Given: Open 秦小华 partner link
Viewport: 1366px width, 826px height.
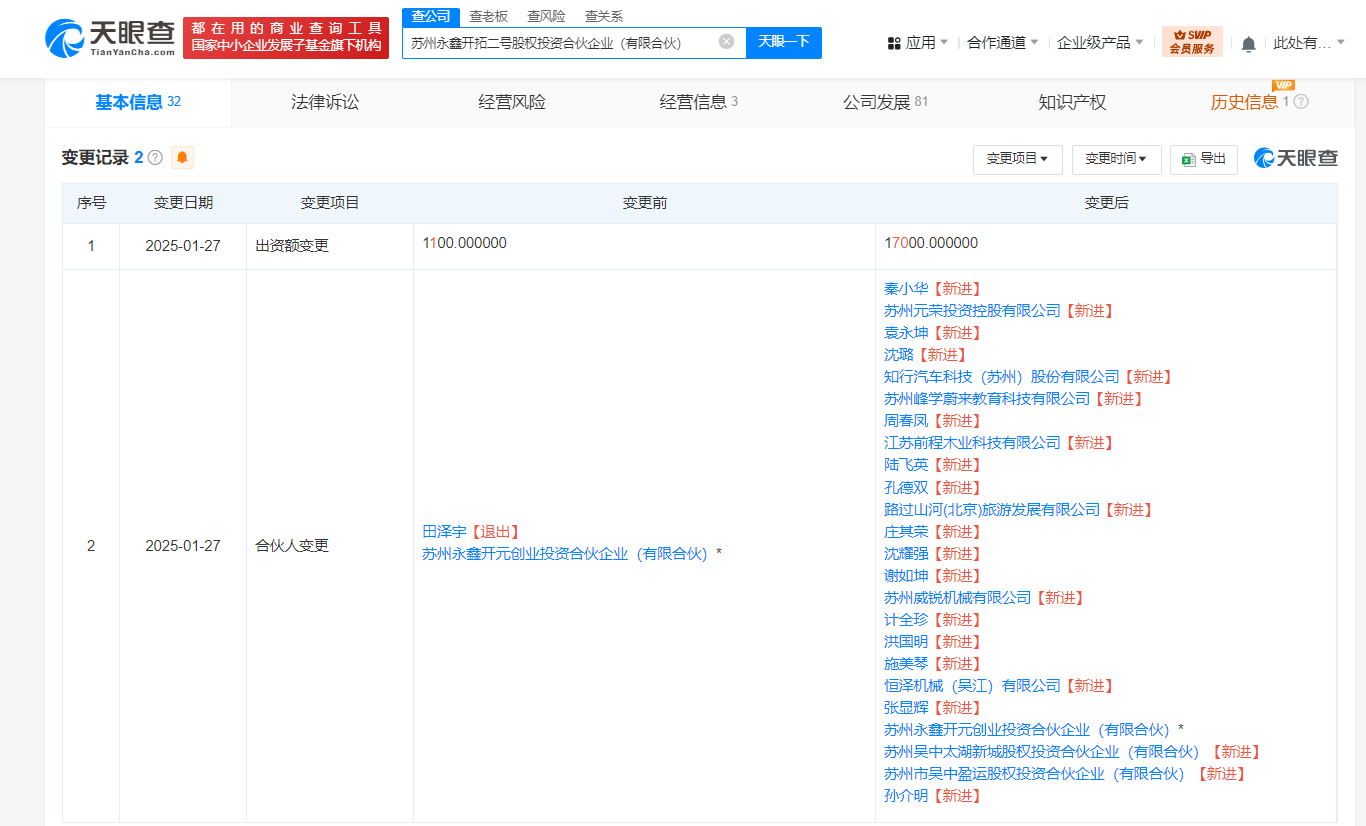Looking at the screenshot, I should coord(906,289).
